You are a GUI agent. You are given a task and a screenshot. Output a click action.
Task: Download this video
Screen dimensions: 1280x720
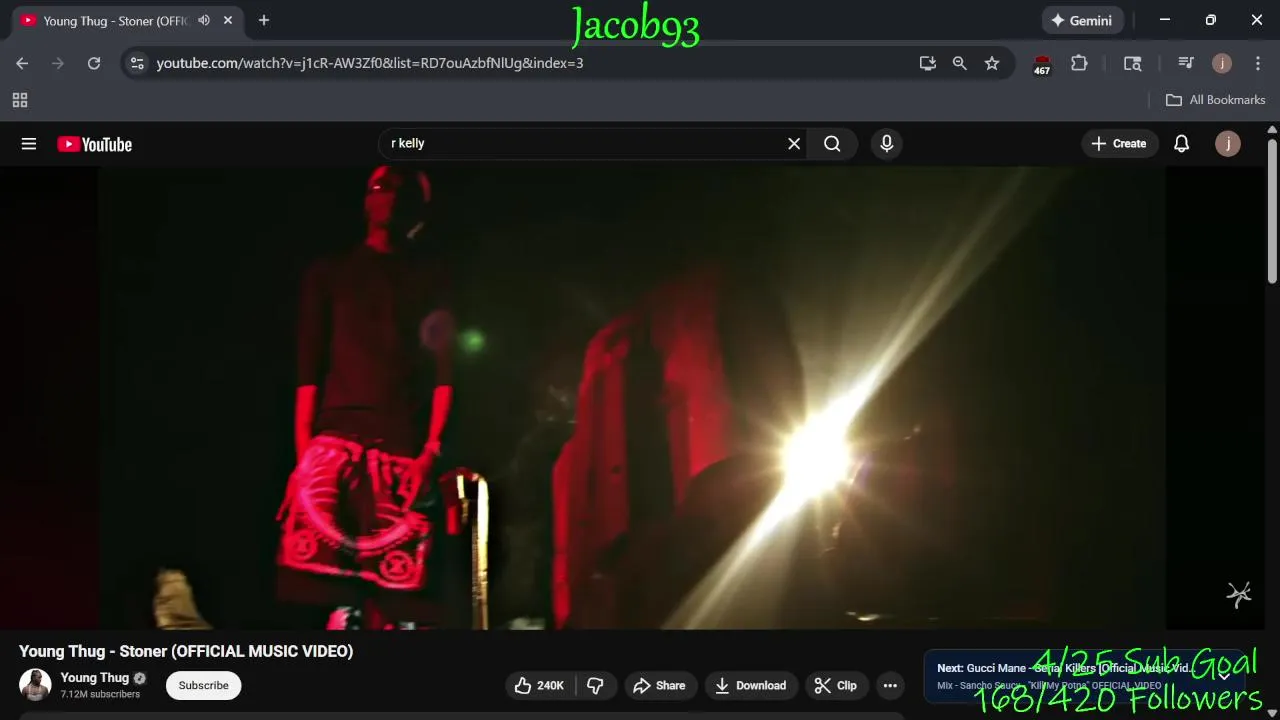(751, 685)
